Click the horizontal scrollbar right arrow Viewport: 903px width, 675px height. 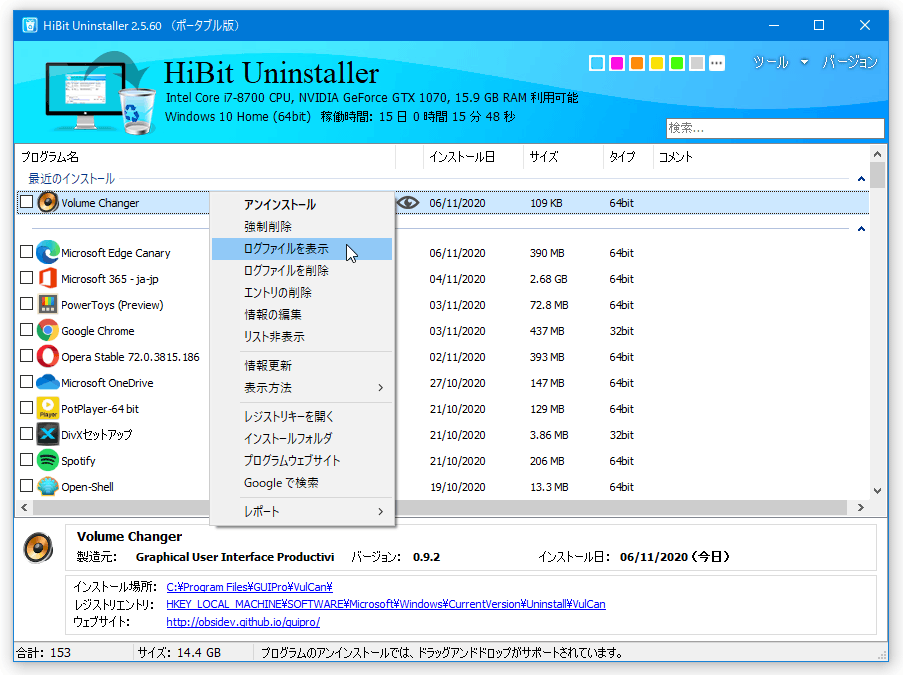pos(860,507)
